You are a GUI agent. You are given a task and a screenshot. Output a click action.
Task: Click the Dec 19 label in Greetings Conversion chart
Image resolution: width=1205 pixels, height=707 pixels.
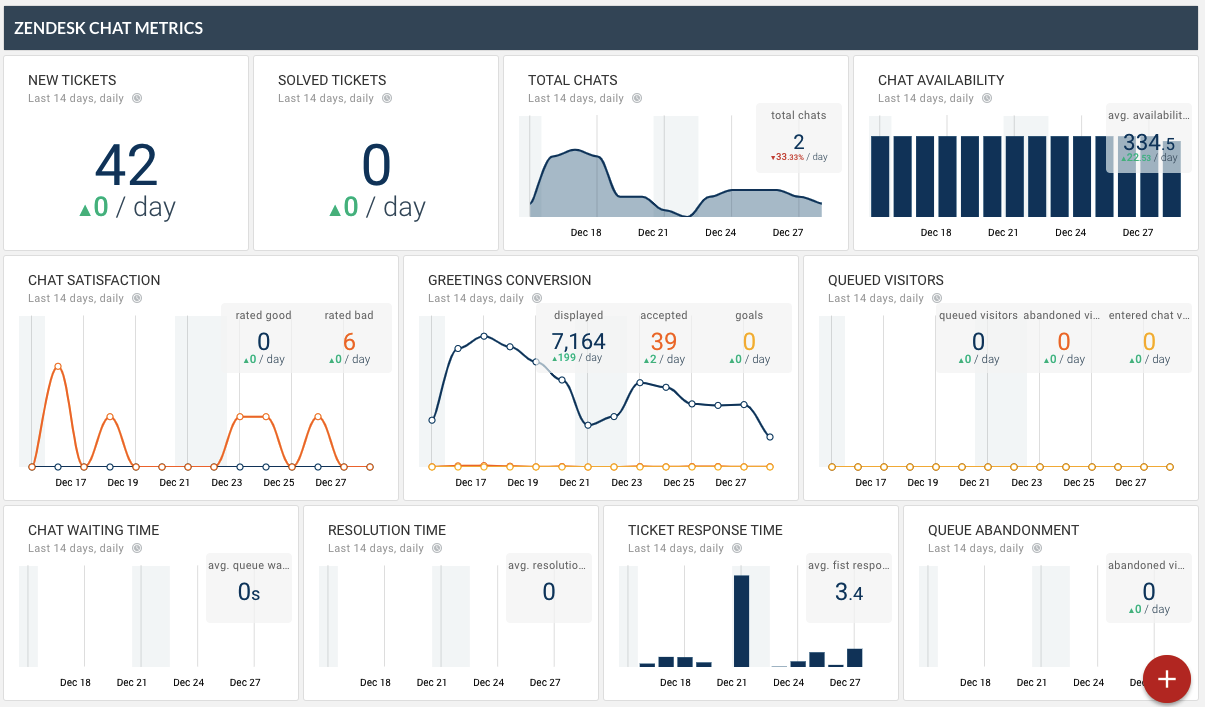(x=523, y=482)
